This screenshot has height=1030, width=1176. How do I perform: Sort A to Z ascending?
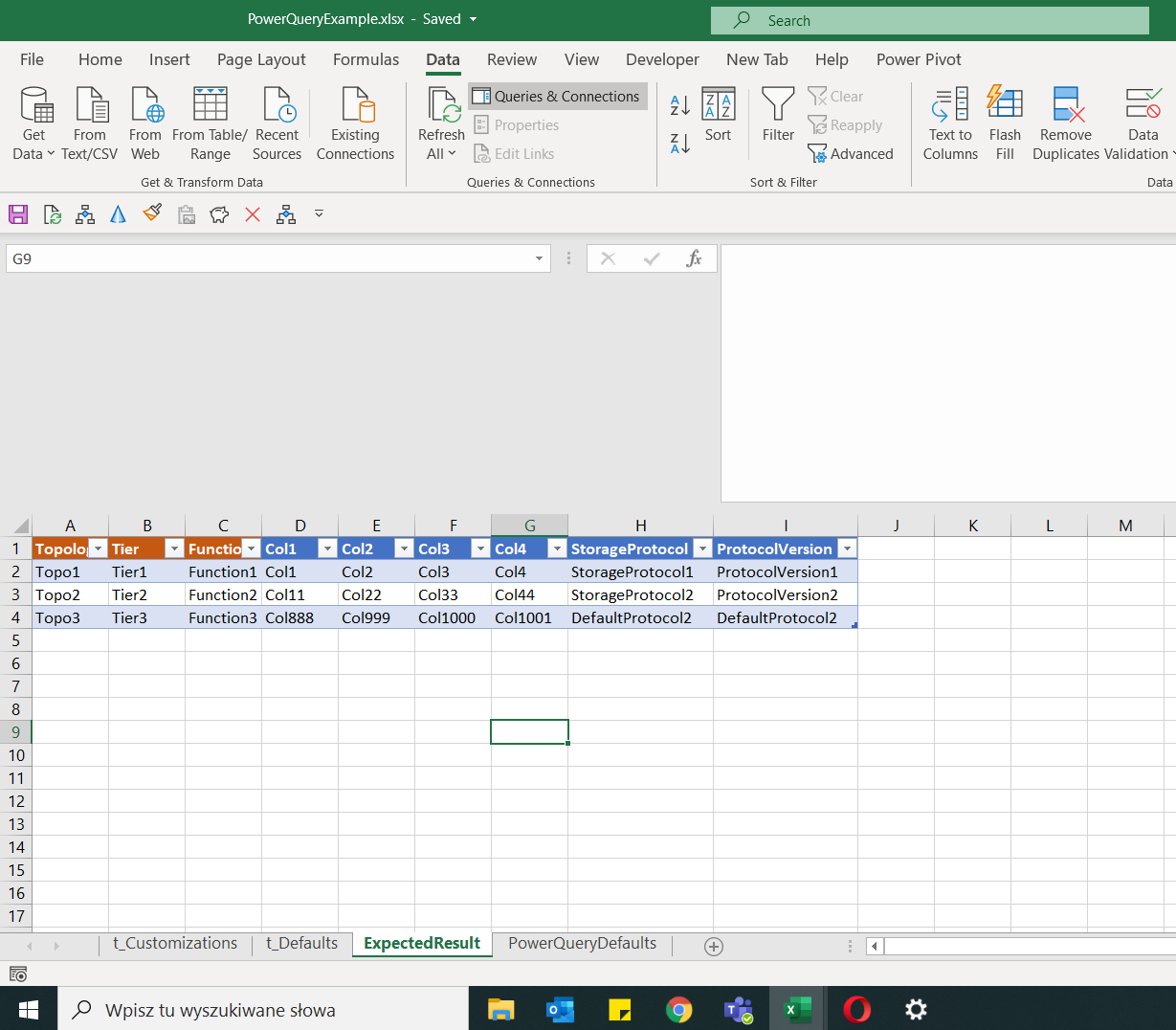680,105
